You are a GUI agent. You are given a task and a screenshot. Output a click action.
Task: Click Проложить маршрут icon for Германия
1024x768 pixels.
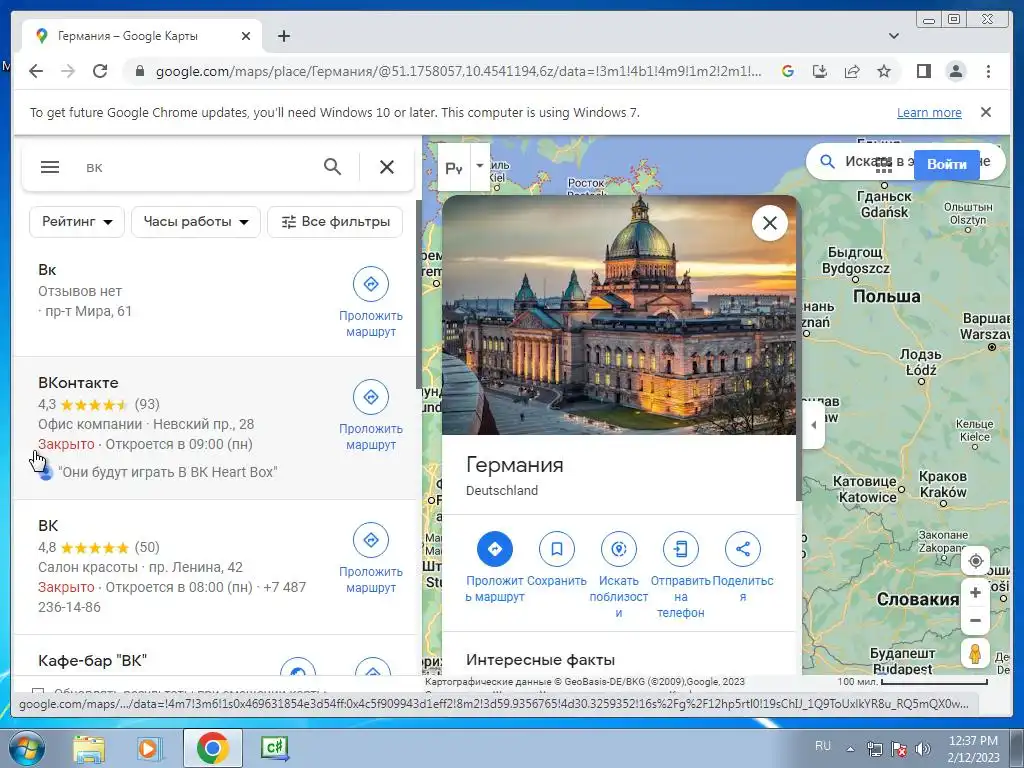point(494,549)
